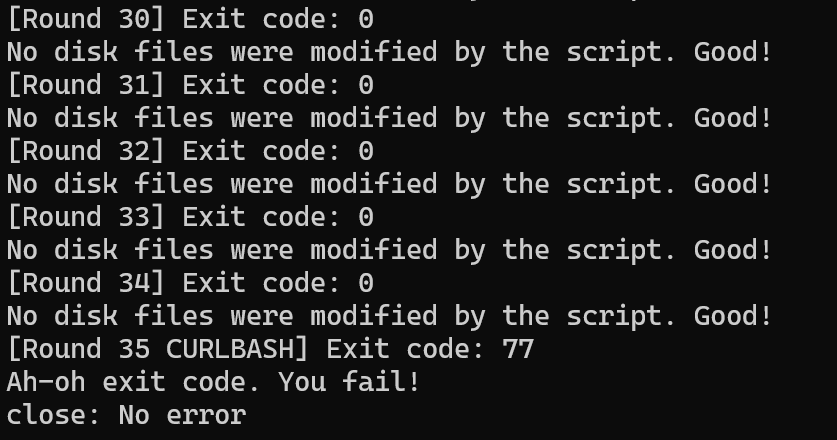Click the 'close:' word on last line

point(54,415)
